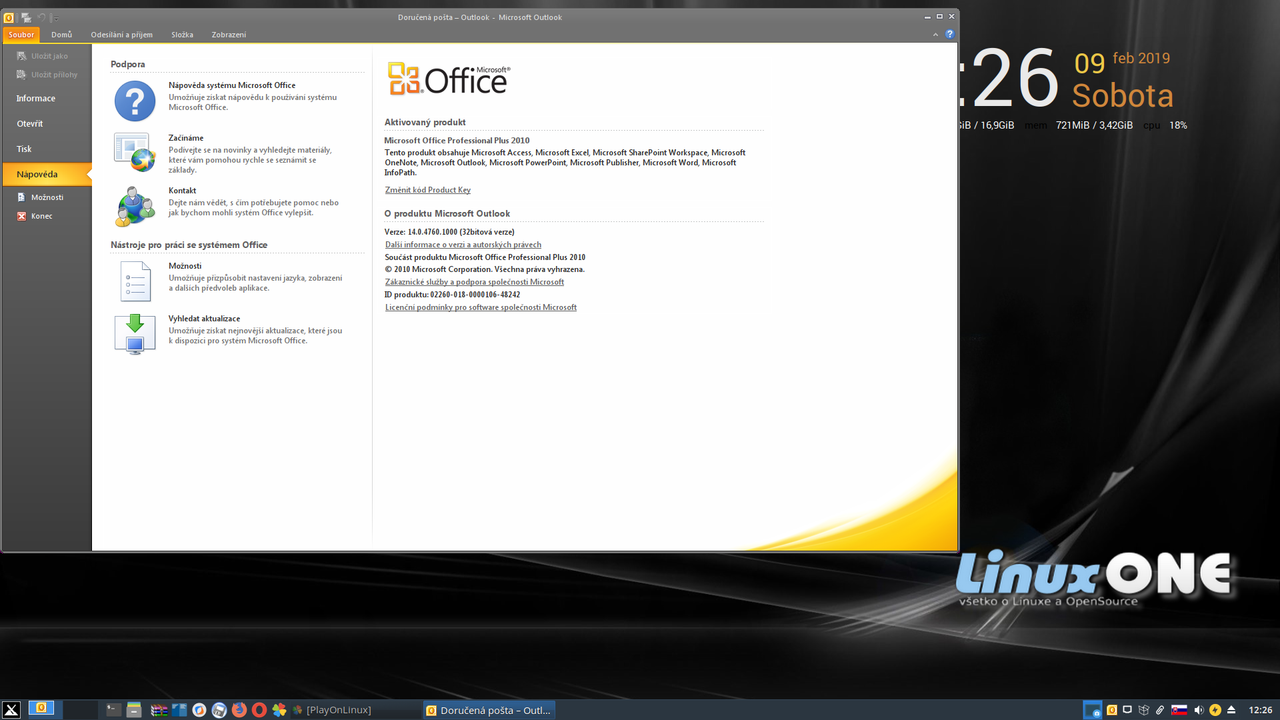Image resolution: width=1280 pixels, height=720 pixels.
Task: Open Další informace o verzi a autorských právech
Action: 463,245
